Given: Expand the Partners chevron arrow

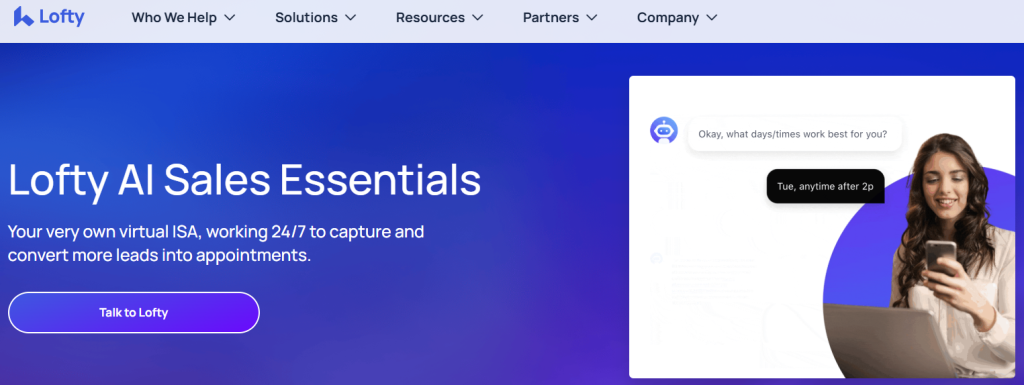Looking at the screenshot, I should [592, 18].
